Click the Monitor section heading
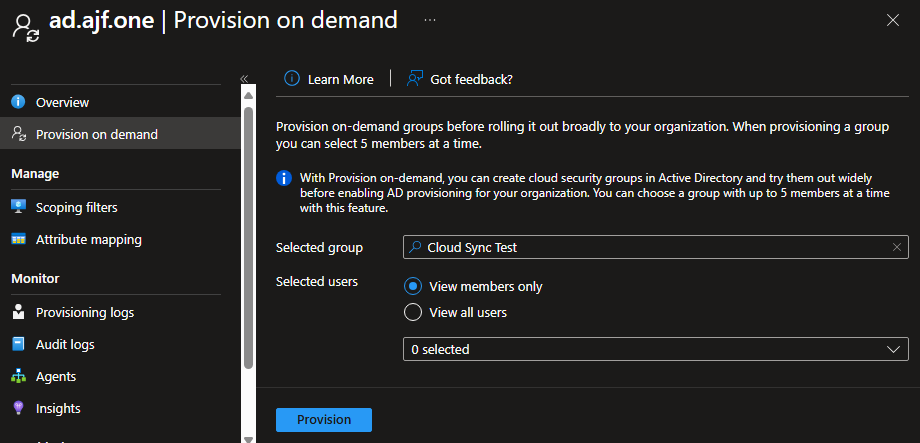Viewport: 920px width, 443px height. 35,278
